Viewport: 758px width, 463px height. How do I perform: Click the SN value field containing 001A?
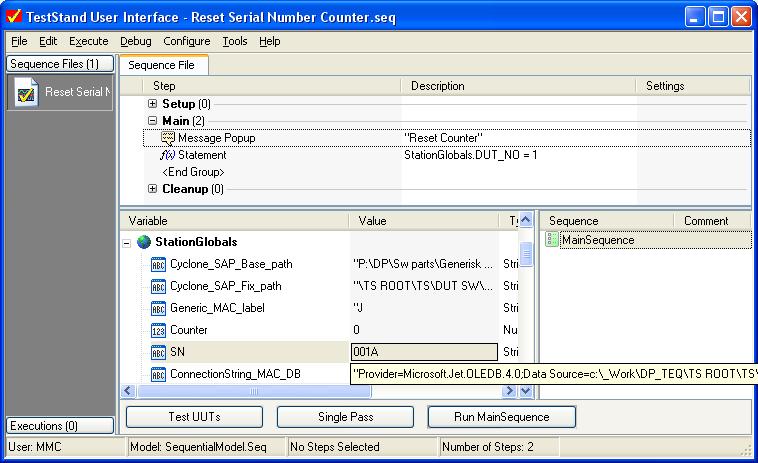[x=424, y=352]
